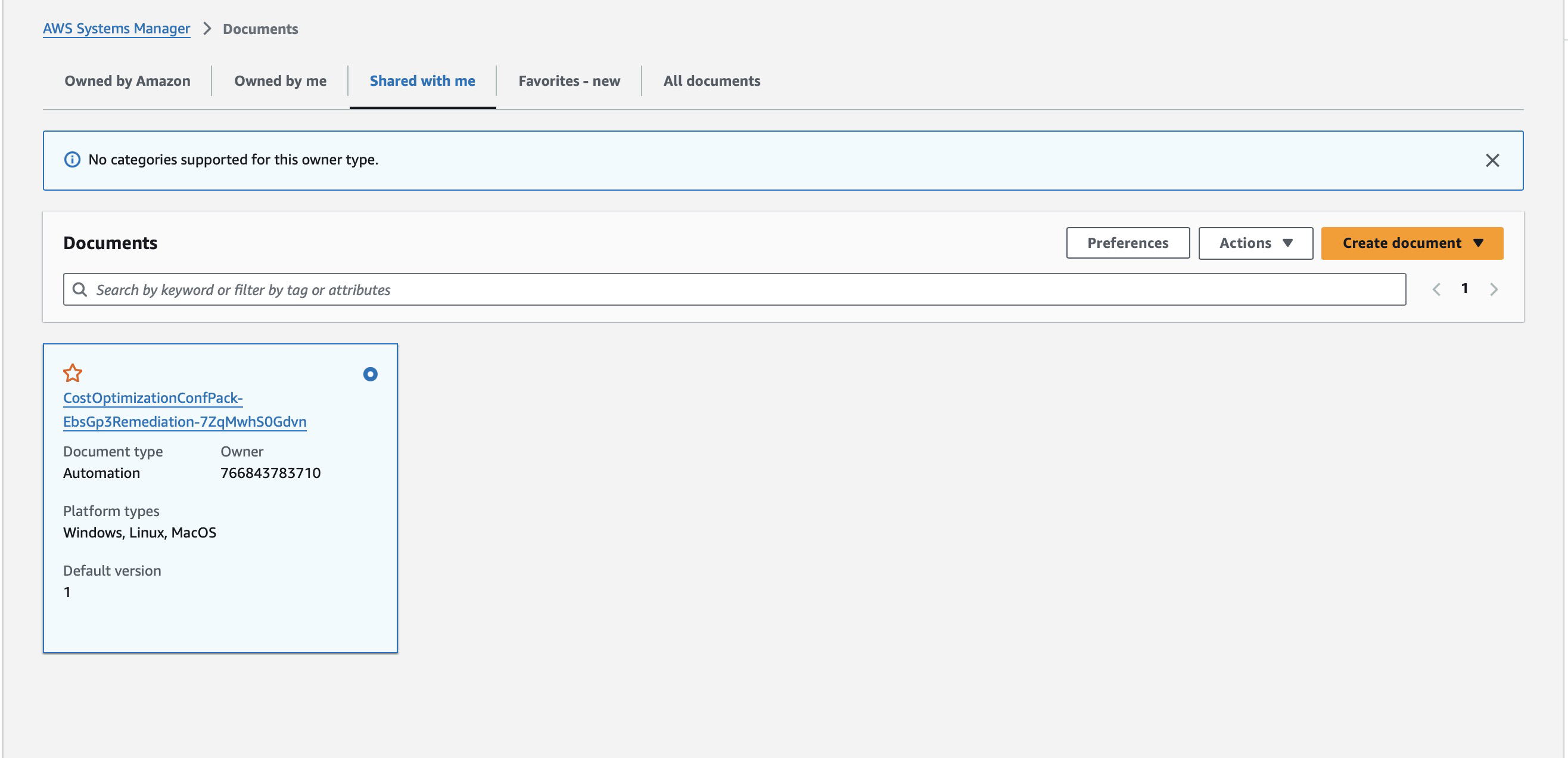Dismiss the no categories info banner
1568x758 pixels.
[x=1491, y=160]
